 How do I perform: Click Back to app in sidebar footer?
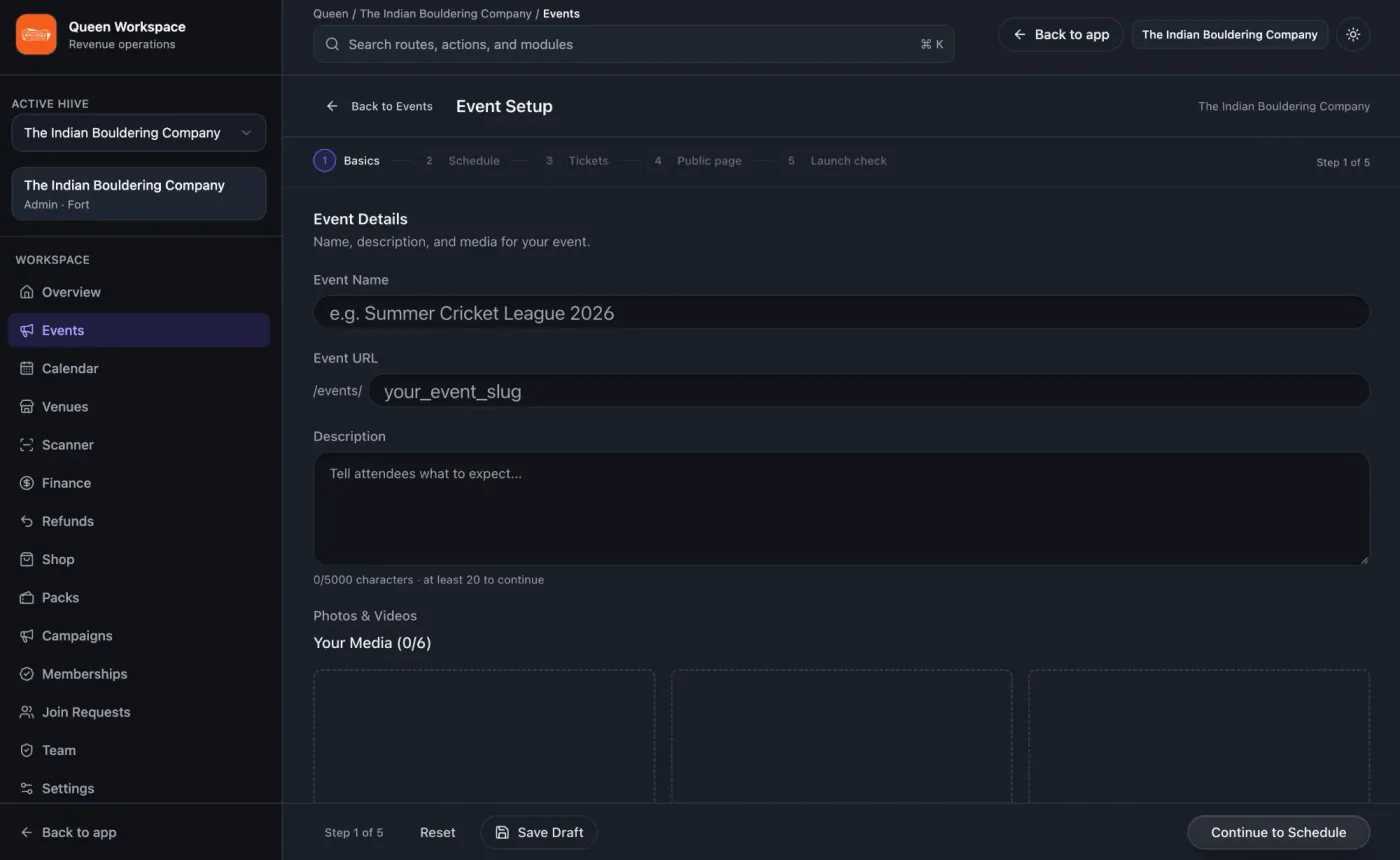tap(69, 832)
